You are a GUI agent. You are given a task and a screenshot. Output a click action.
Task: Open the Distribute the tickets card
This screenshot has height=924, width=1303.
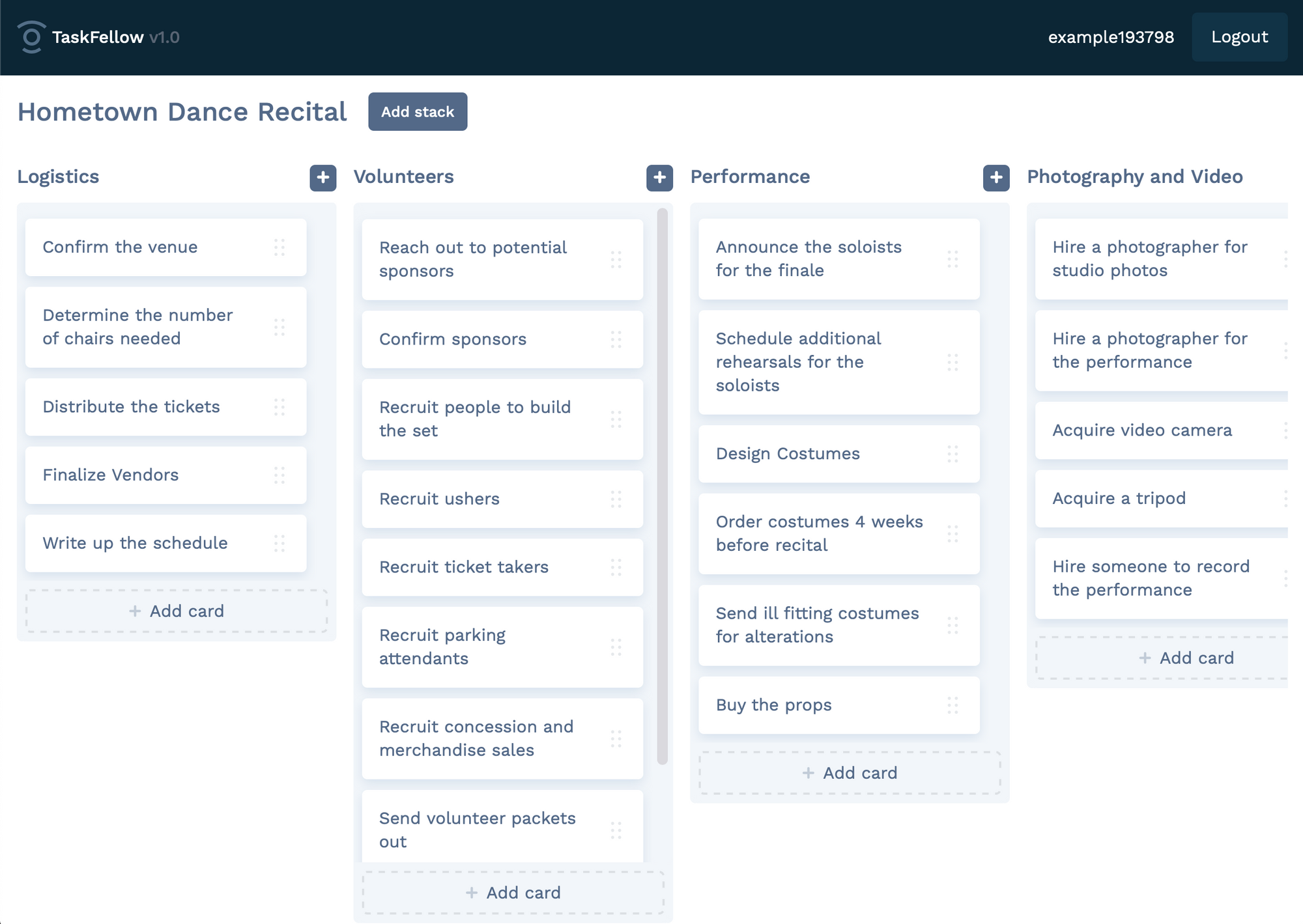132,407
